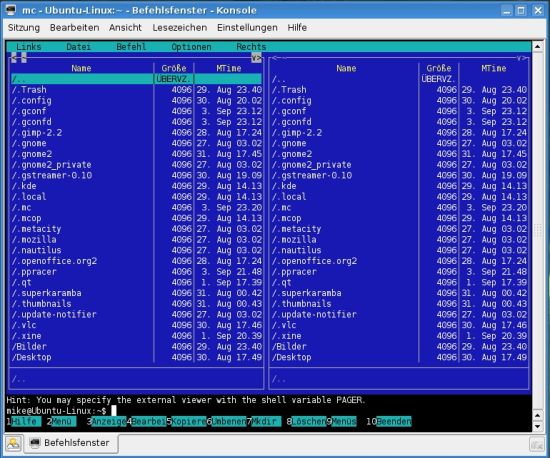
Task: Select the Befehlsfenster session tab
Action: [x=70, y=443]
